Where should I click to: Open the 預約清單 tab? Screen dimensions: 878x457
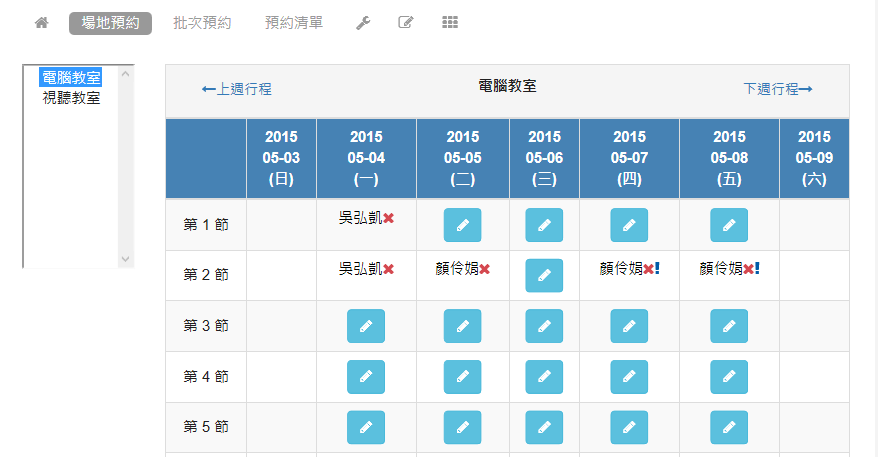pyautogui.click(x=294, y=23)
